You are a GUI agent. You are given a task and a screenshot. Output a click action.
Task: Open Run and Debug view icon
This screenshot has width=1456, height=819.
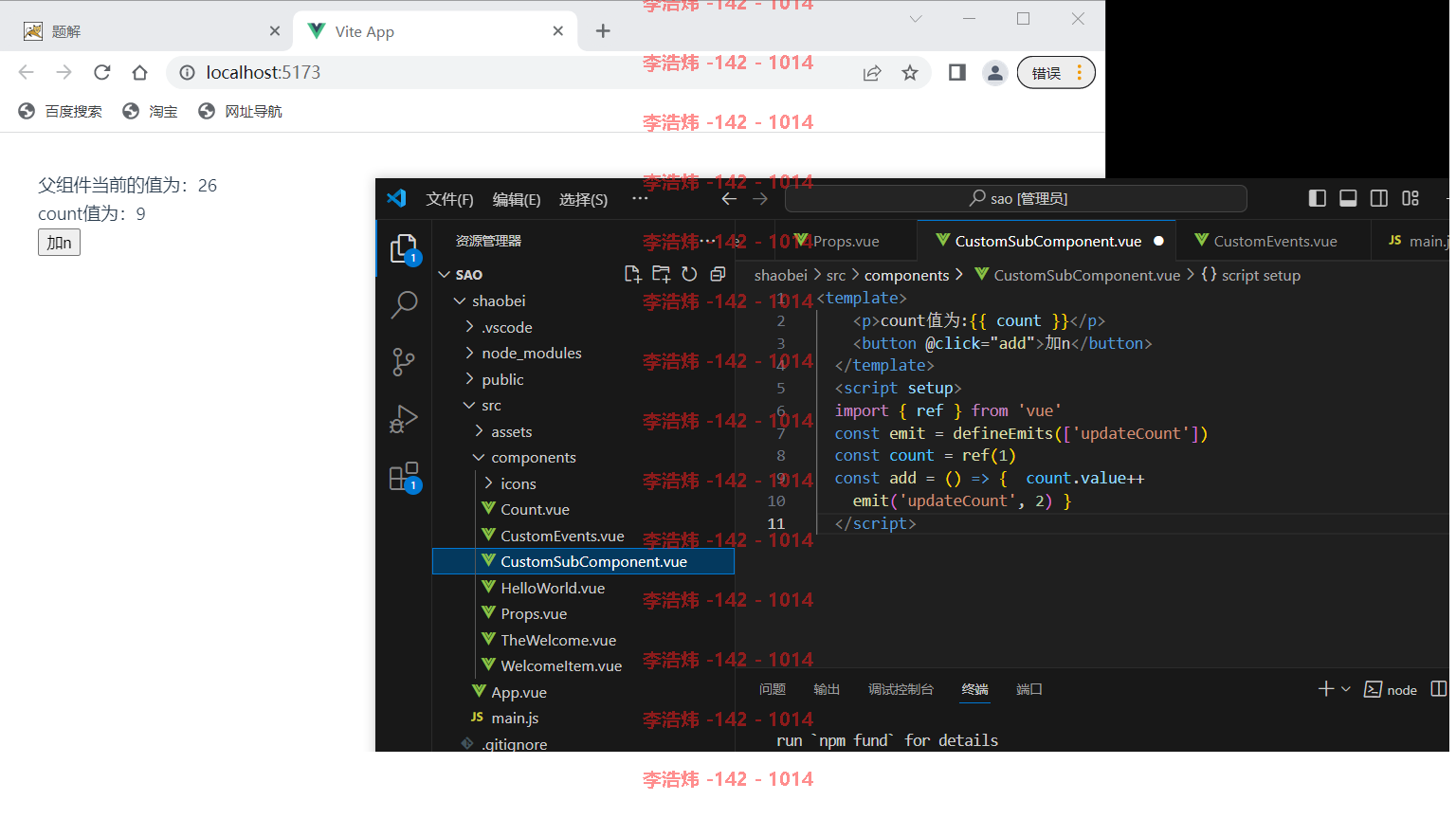404,419
